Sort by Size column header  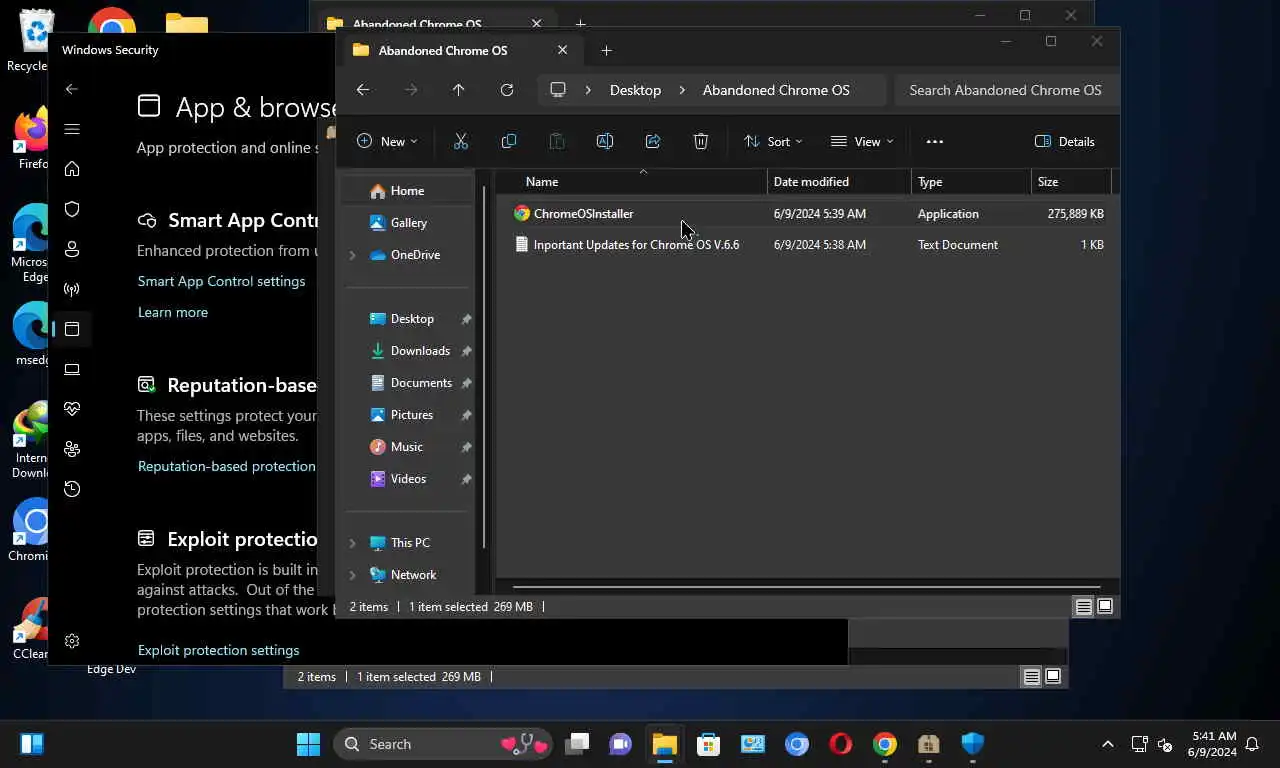point(1071,181)
